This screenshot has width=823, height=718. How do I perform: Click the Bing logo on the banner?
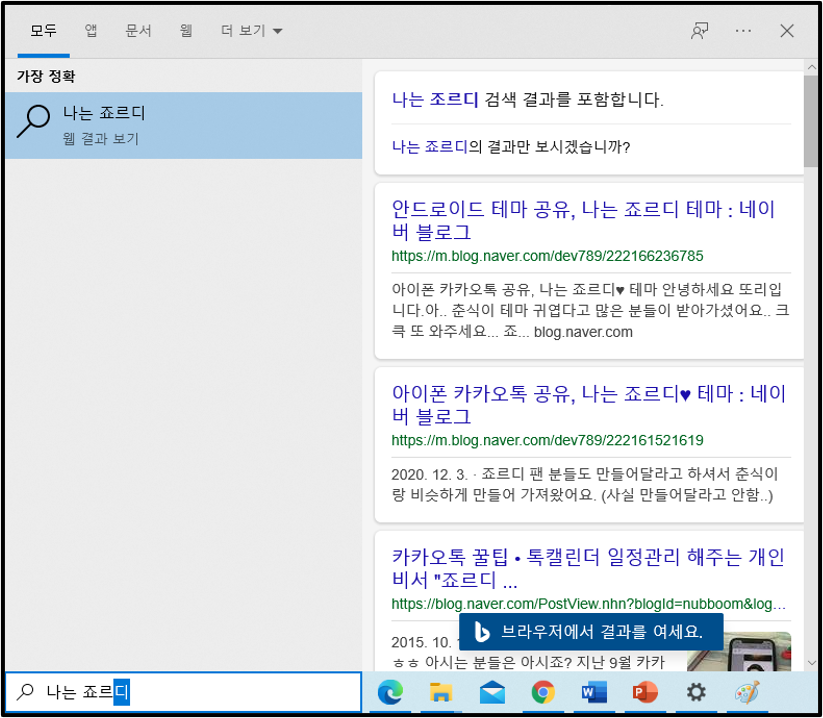coord(481,631)
